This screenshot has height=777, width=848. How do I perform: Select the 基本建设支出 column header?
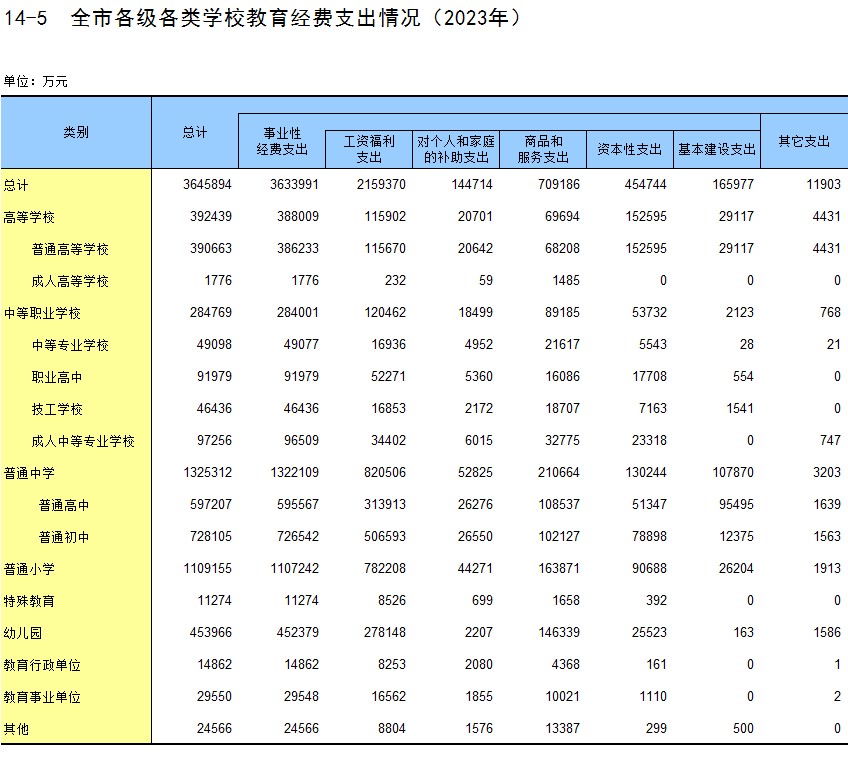[717, 149]
